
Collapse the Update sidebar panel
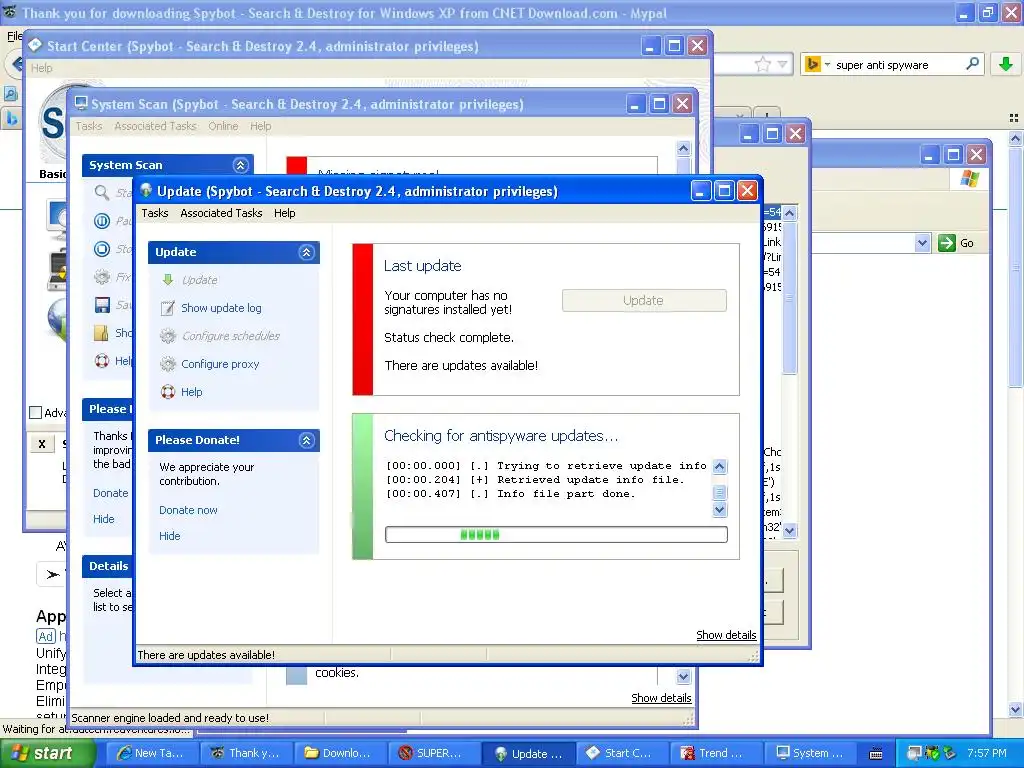coord(306,252)
